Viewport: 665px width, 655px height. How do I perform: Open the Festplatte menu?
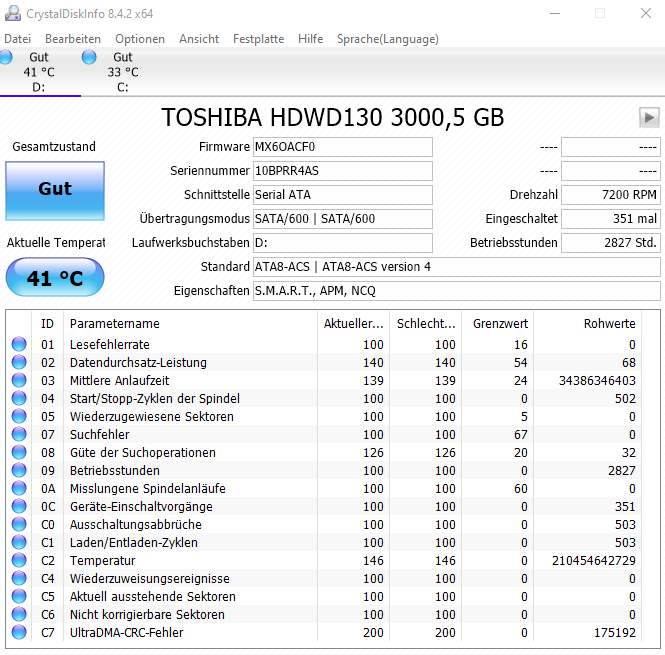(x=258, y=39)
